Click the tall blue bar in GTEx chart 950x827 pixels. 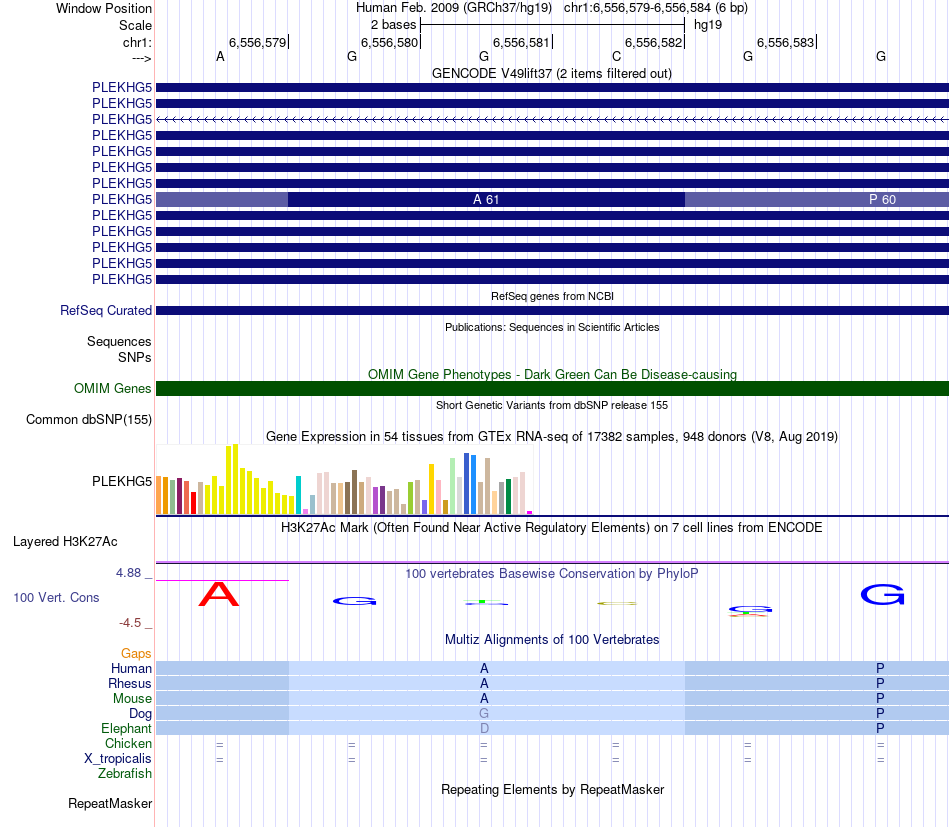[x=467, y=483]
